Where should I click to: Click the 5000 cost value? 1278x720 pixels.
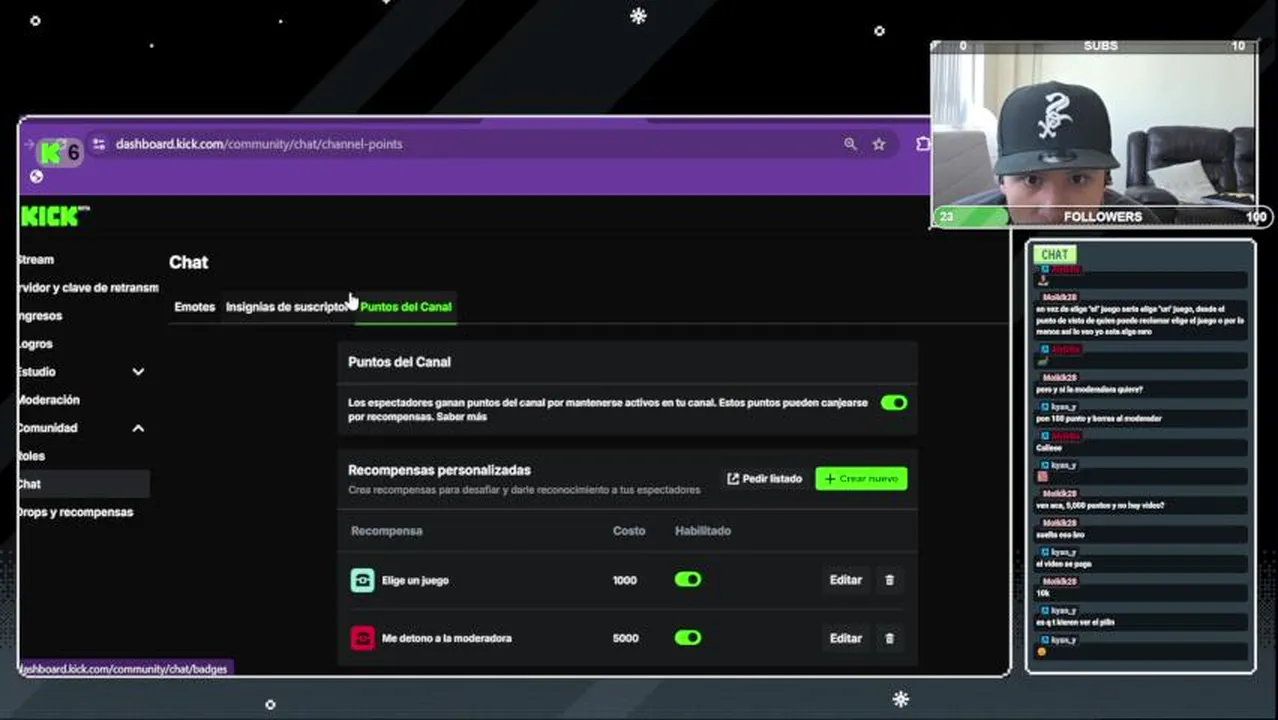625,638
